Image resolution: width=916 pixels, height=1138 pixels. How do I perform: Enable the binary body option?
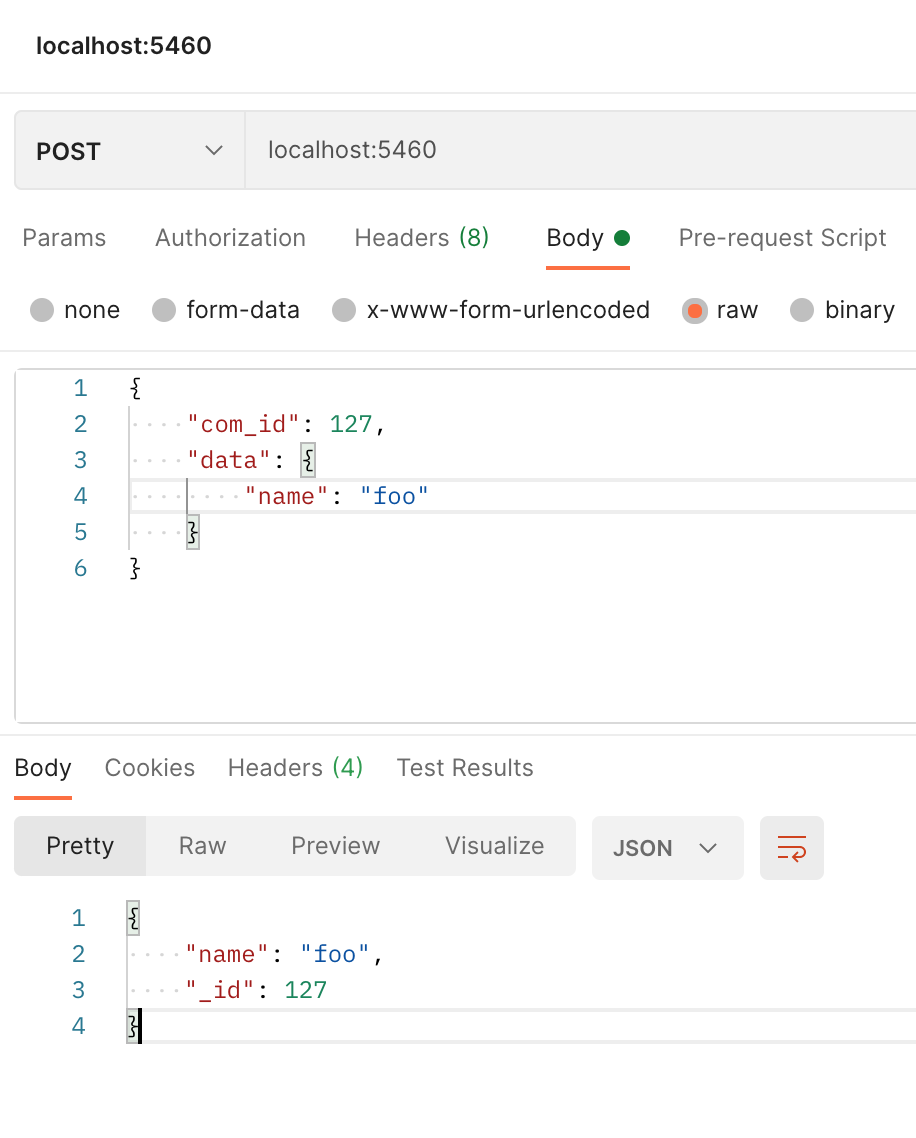tap(802, 311)
